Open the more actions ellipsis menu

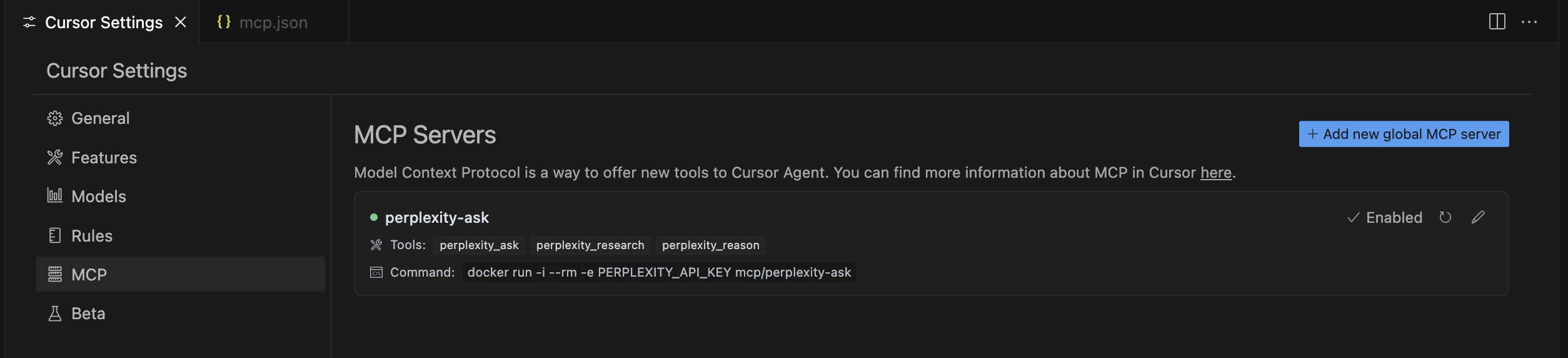(1529, 22)
